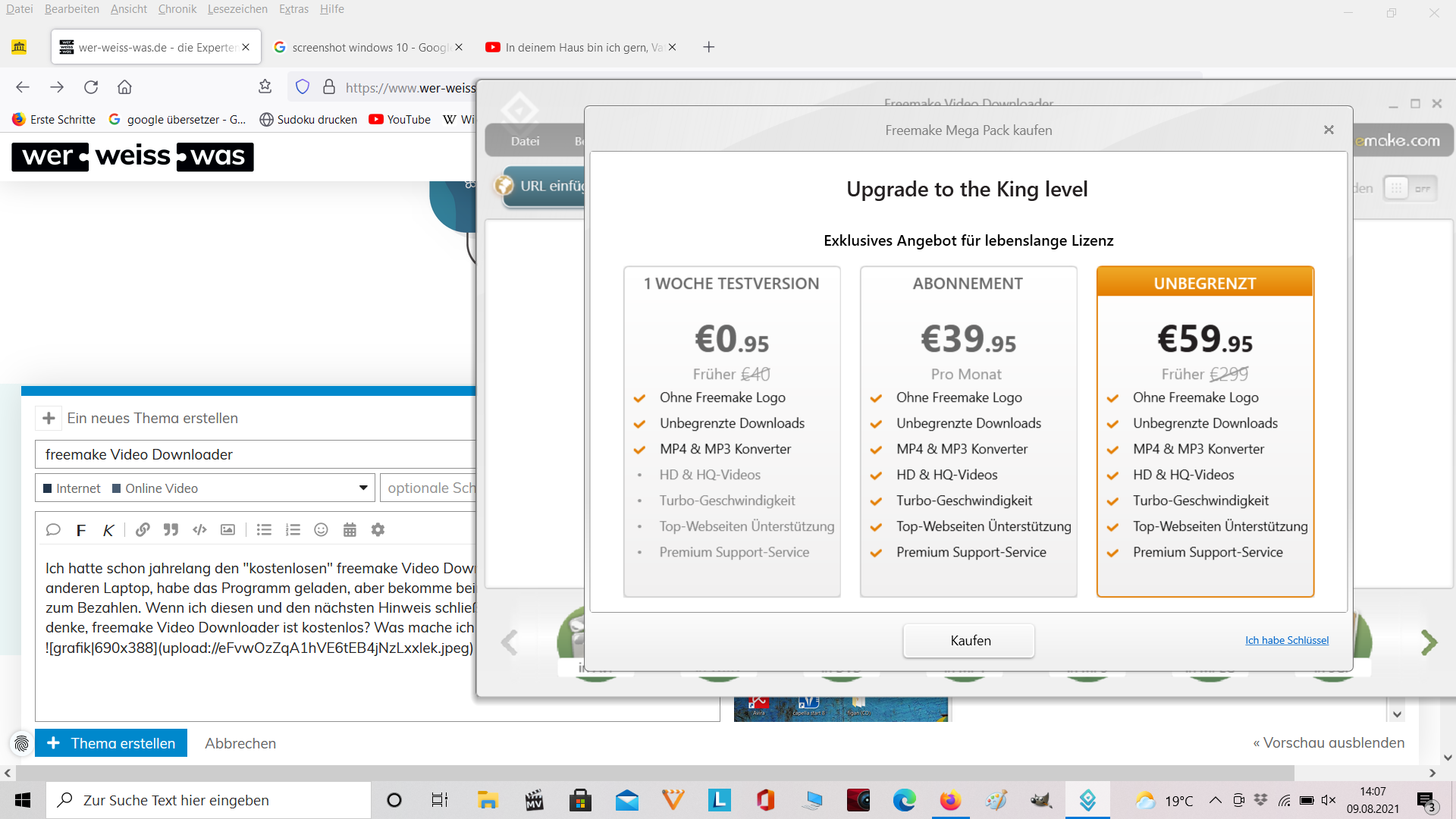Viewport: 1456px width, 819px height.
Task: Insert preformatted code in the editor
Action: 199,530
